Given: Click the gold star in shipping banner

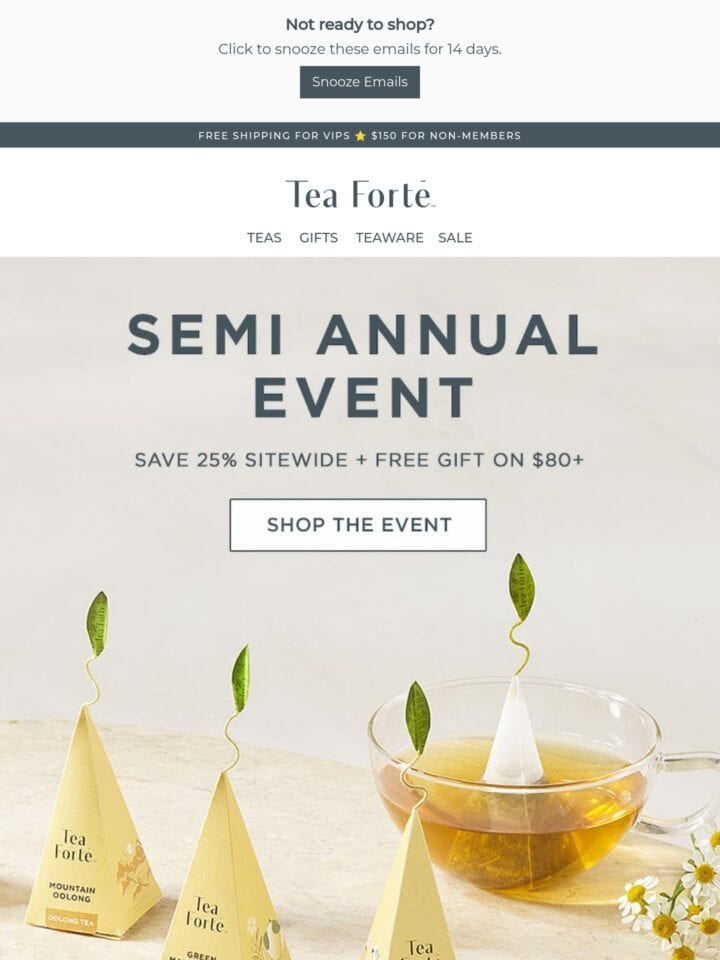Looking at the screenshot, I should coord(360,136).
